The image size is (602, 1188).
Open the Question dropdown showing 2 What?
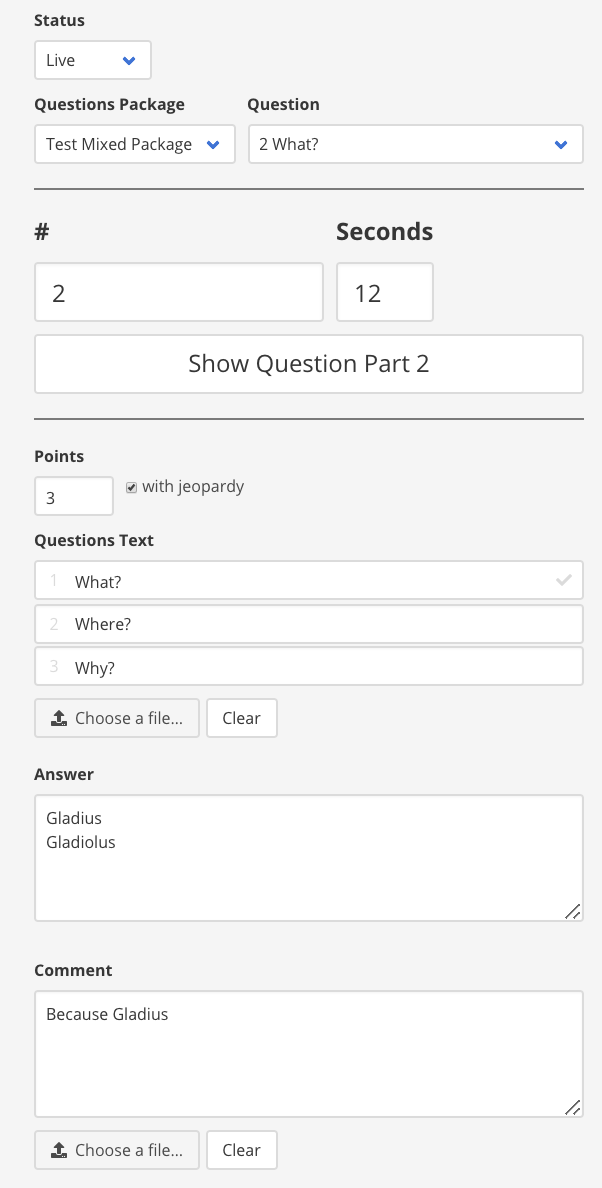point(416,144)
